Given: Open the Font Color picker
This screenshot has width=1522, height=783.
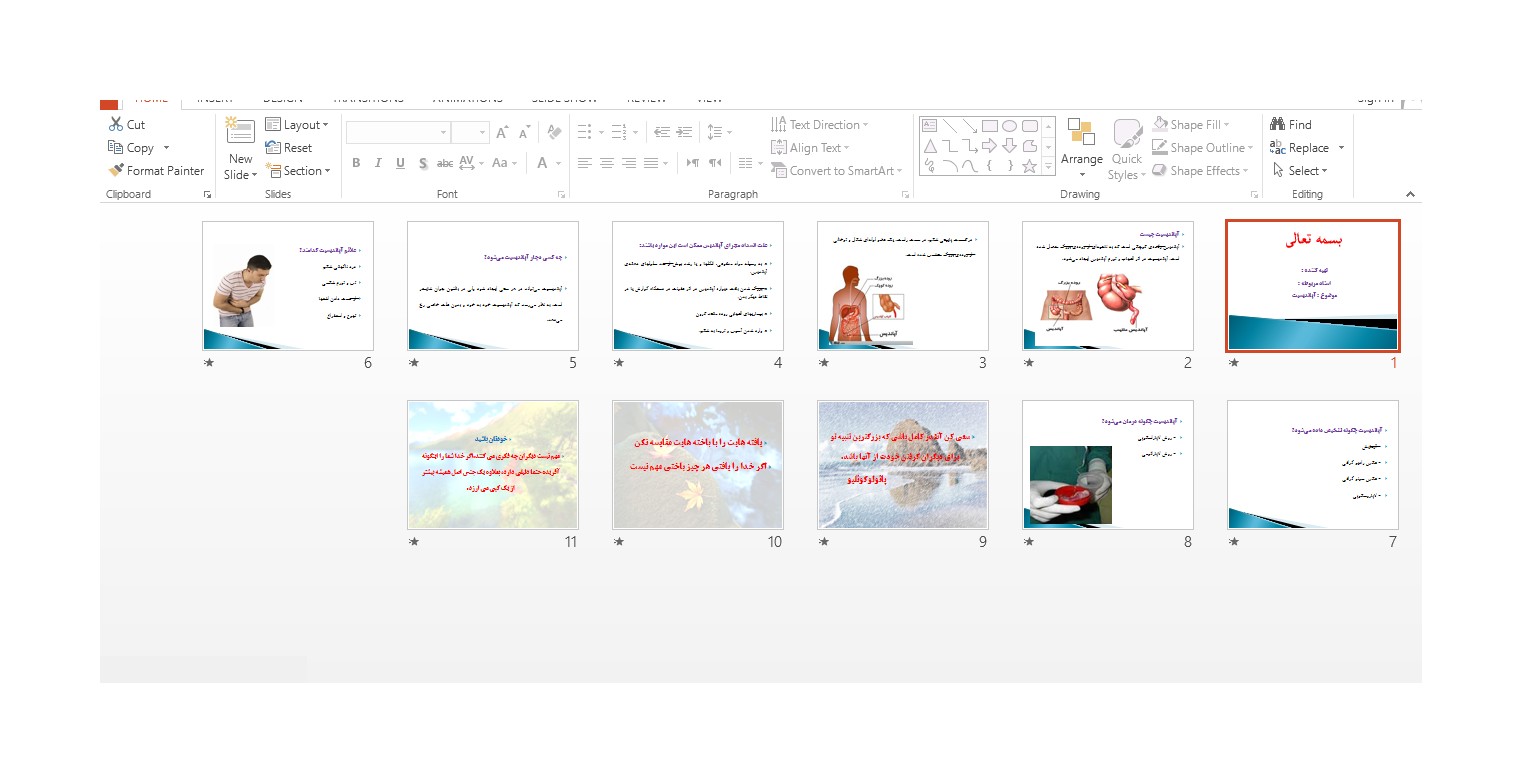Looking at the screenshot, I should 543,163.
